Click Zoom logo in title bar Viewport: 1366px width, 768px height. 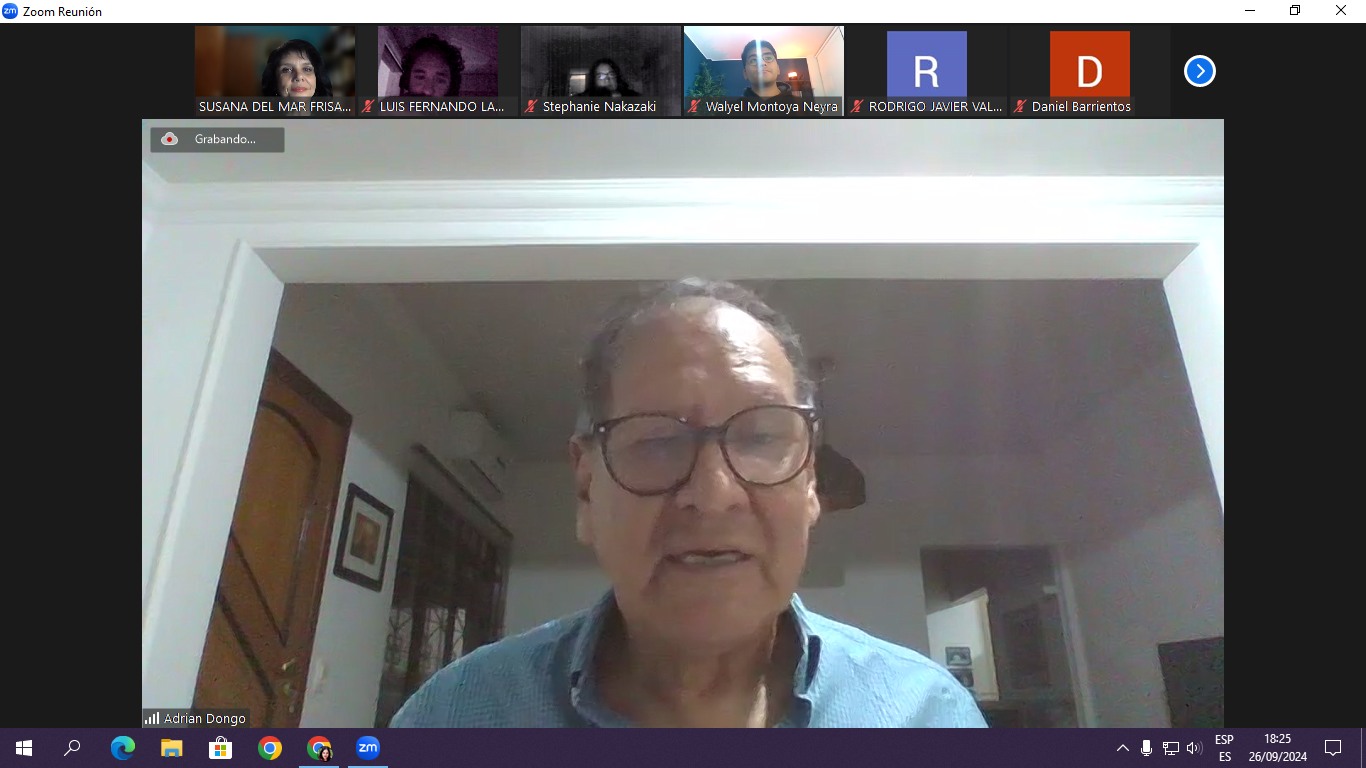pos(10,11)
